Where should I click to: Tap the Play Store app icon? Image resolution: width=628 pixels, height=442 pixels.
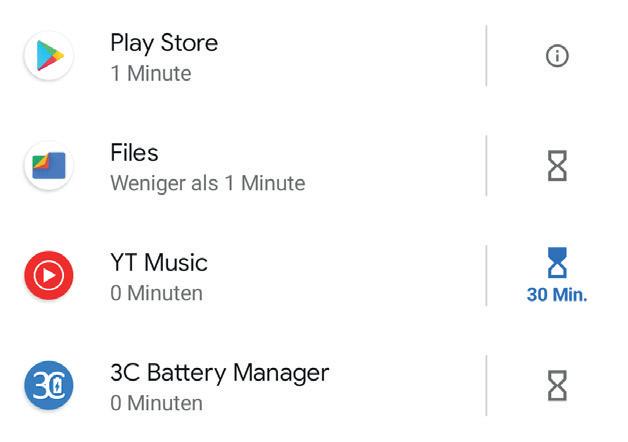(x=48, y=56)
